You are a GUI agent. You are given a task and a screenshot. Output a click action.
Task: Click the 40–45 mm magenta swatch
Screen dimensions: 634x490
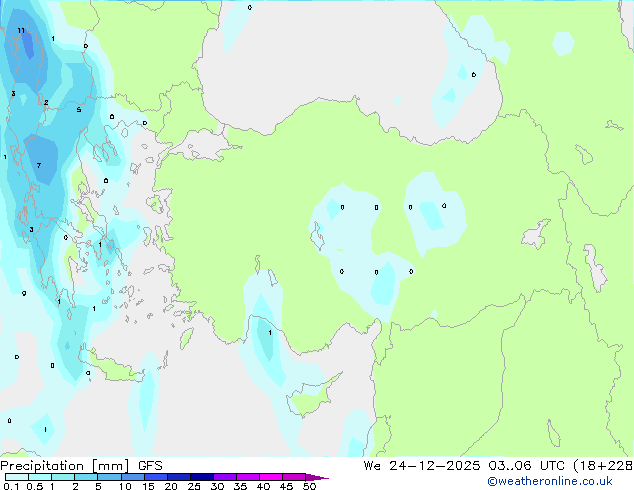click(x=271, y=477)
